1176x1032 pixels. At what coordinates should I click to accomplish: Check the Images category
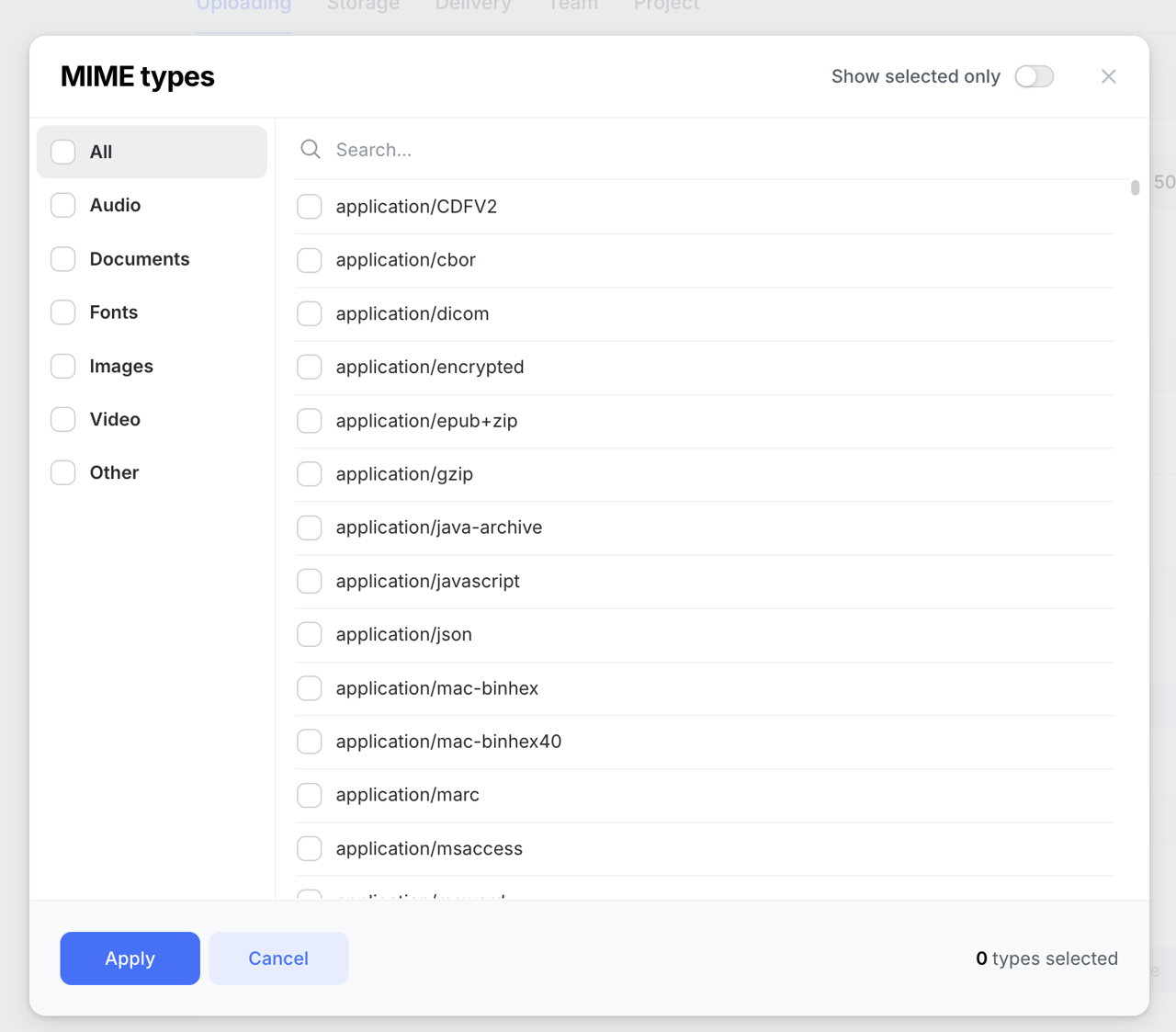tap(62, 366)
